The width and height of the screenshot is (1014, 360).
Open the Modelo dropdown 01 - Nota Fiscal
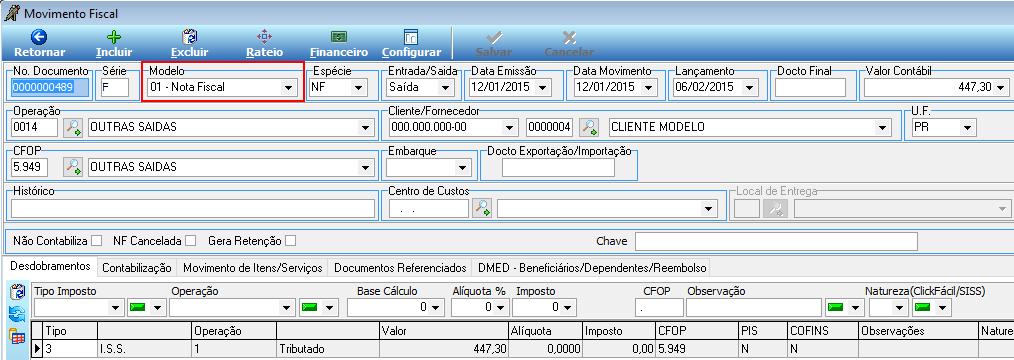tap(288, 87)
